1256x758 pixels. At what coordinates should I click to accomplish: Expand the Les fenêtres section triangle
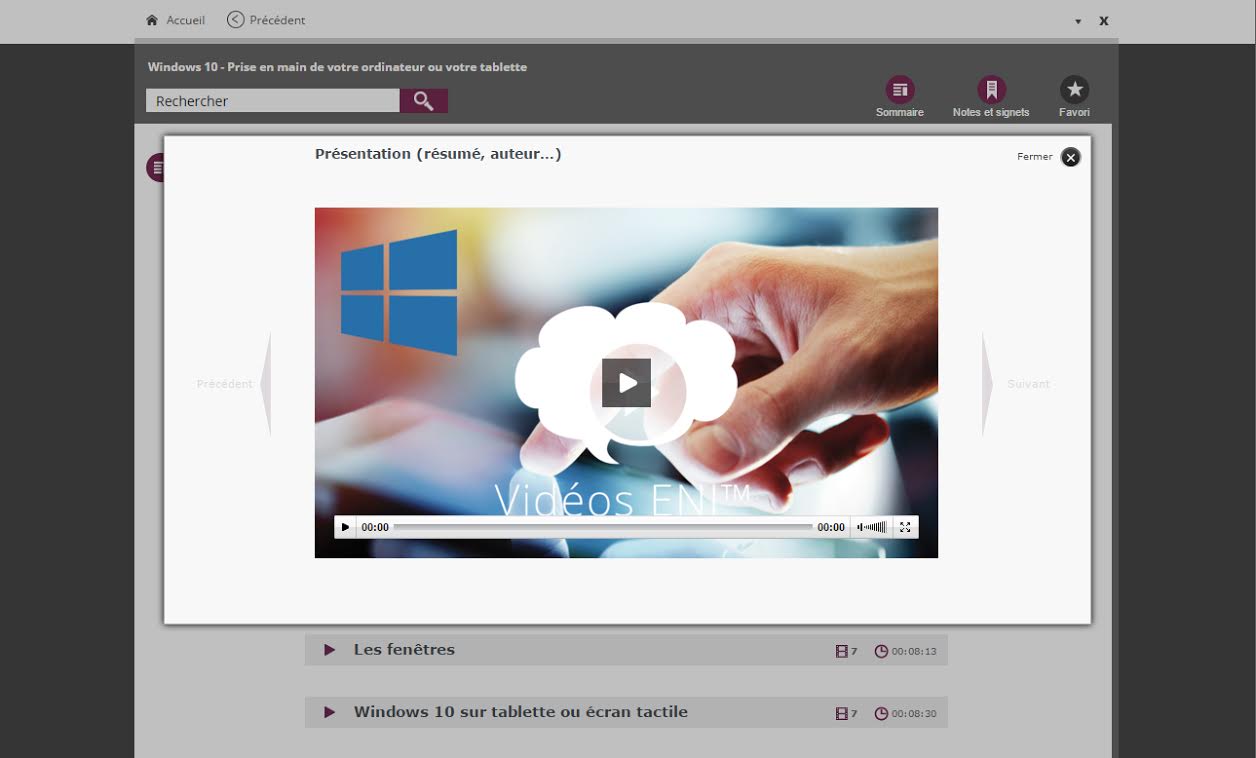(329, 650)
